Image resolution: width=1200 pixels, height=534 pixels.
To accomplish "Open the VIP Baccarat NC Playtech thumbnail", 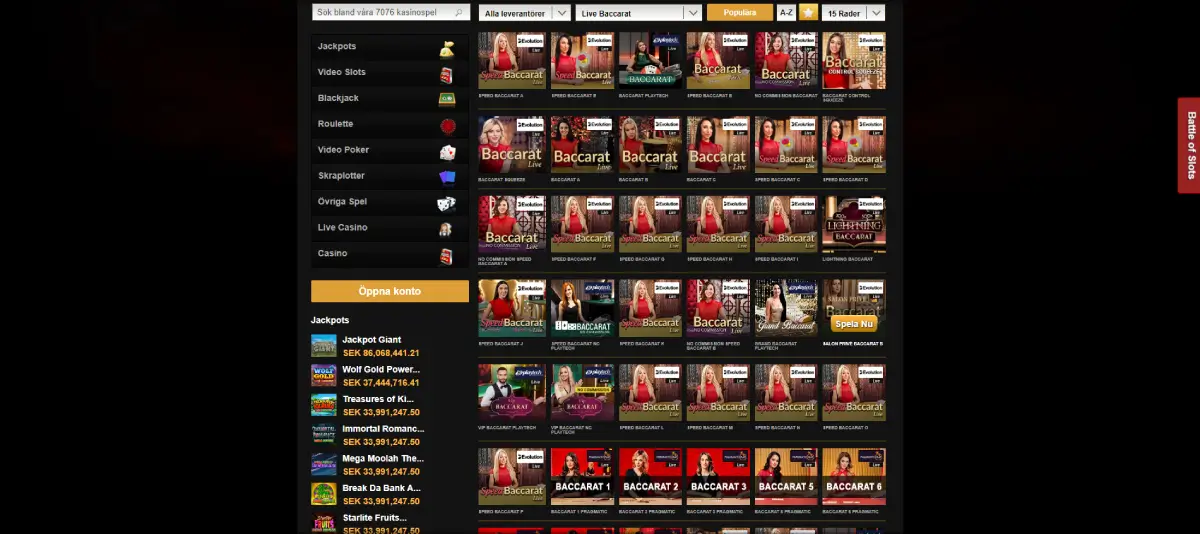I will point(582,393).
